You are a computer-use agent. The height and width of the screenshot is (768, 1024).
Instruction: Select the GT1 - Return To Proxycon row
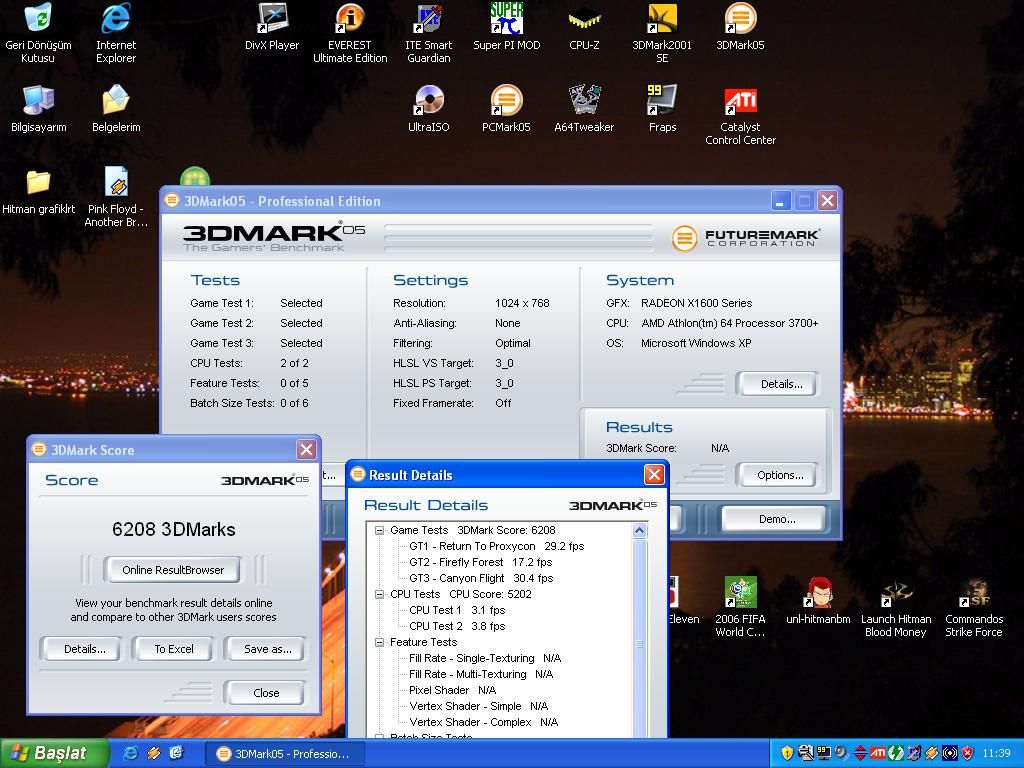coord(496,546)
